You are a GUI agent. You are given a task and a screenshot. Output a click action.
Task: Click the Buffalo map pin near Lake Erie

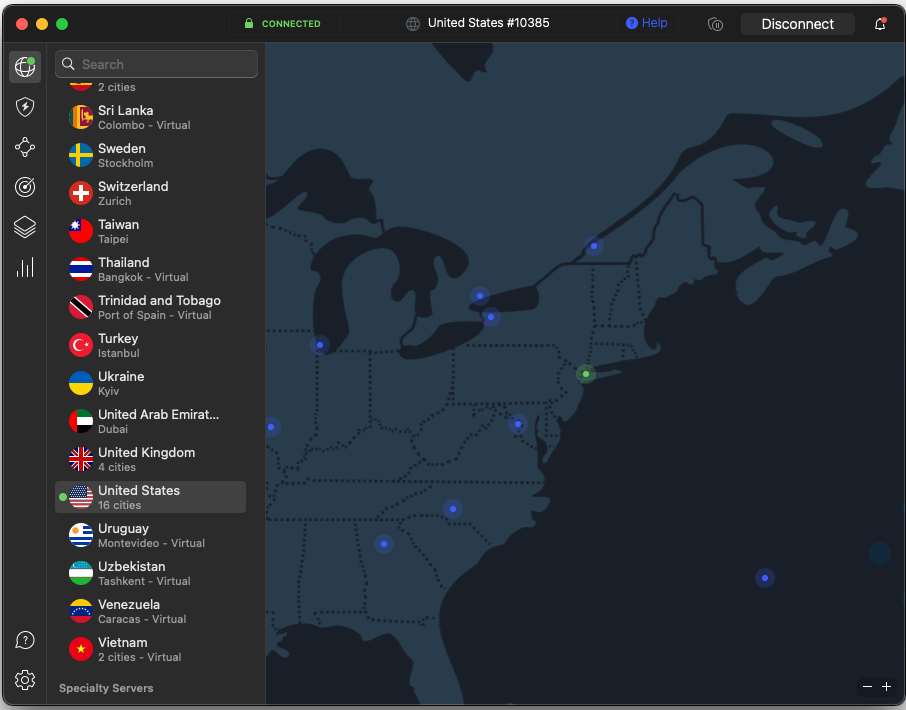point(491,317)
